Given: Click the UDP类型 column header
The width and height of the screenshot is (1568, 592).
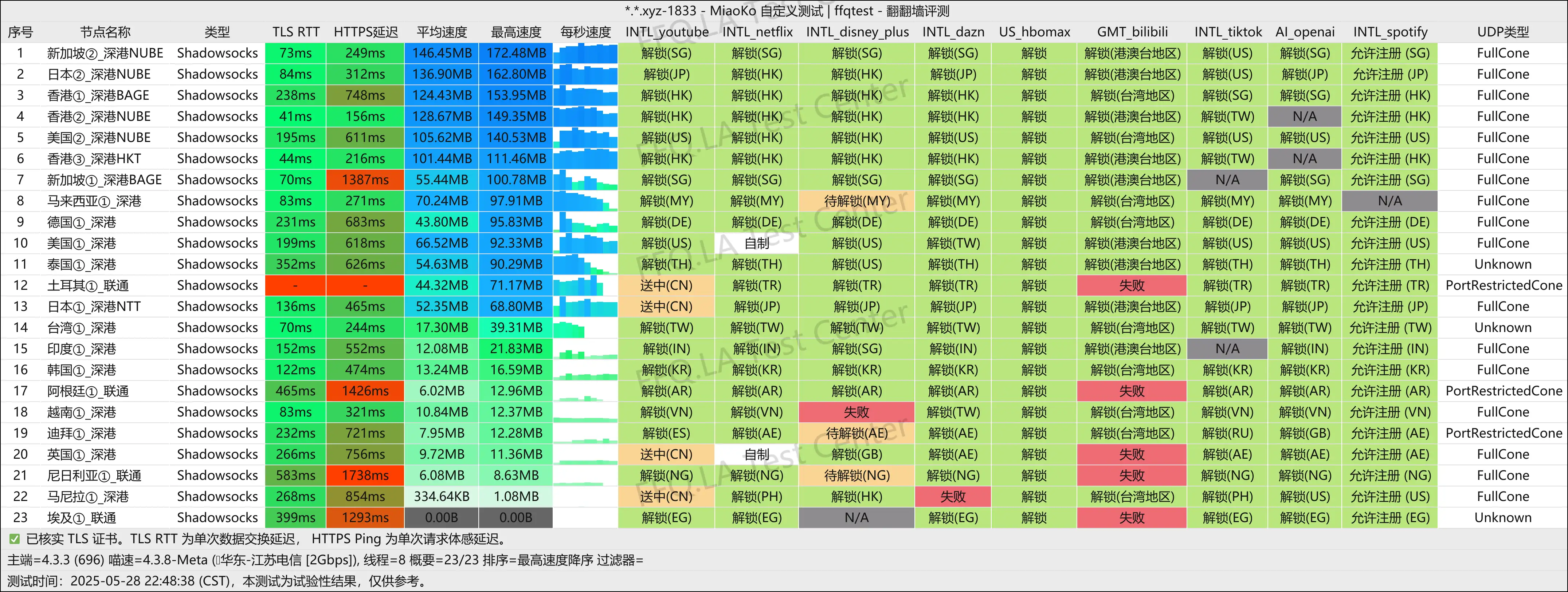Looking at the screenshot, I should click(1502, 32).
